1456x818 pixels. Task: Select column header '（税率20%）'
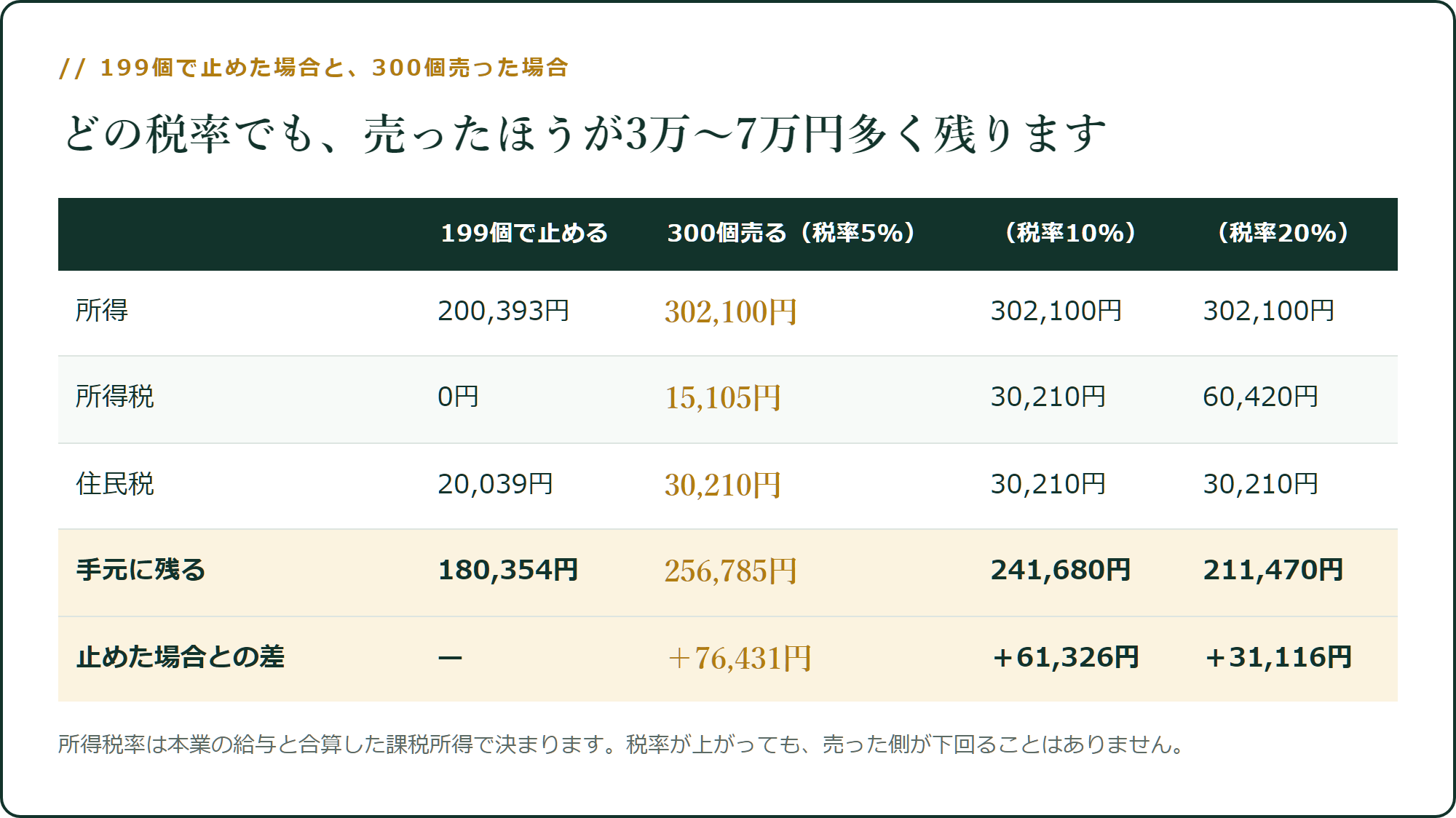pos(1282,233)
